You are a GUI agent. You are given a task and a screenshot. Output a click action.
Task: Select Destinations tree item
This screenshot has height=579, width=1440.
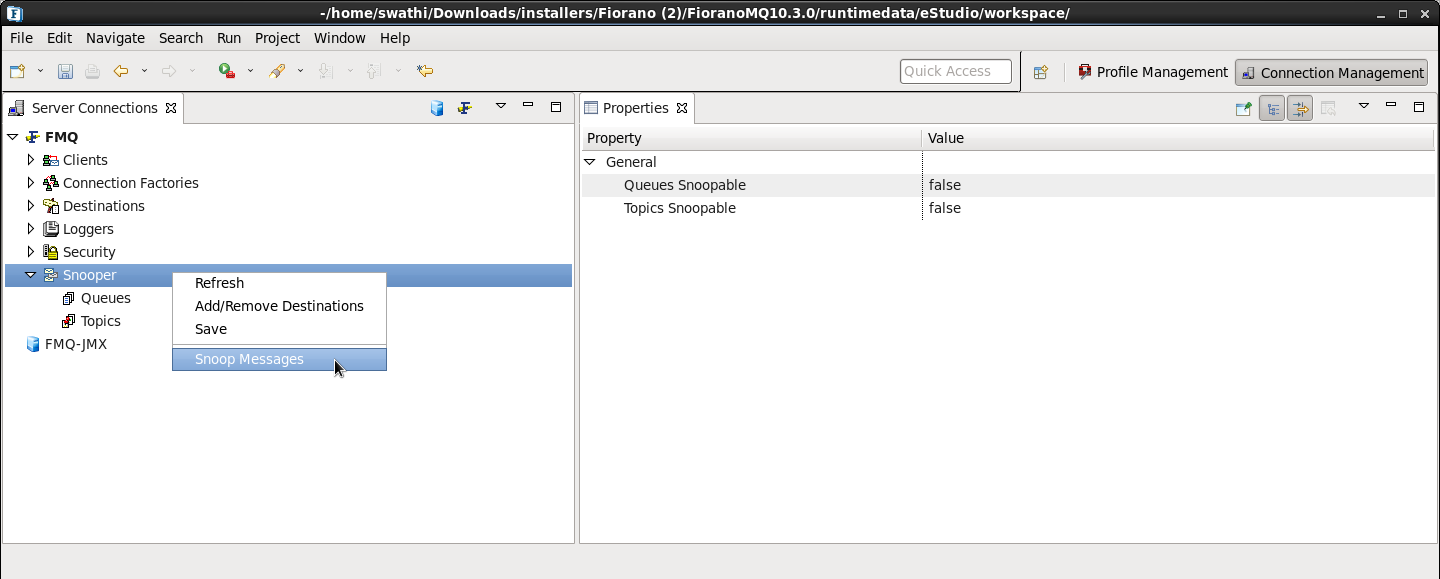point(103,206)
